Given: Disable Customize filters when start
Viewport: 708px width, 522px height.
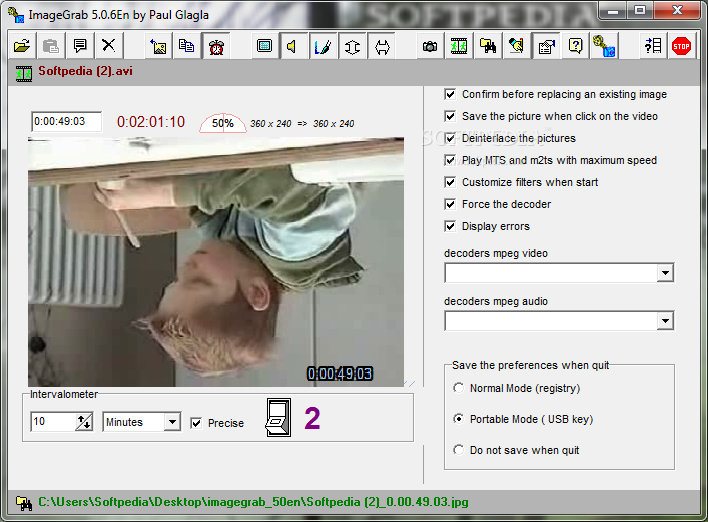Looking at the screenshot, I should (x=450, y=182).
